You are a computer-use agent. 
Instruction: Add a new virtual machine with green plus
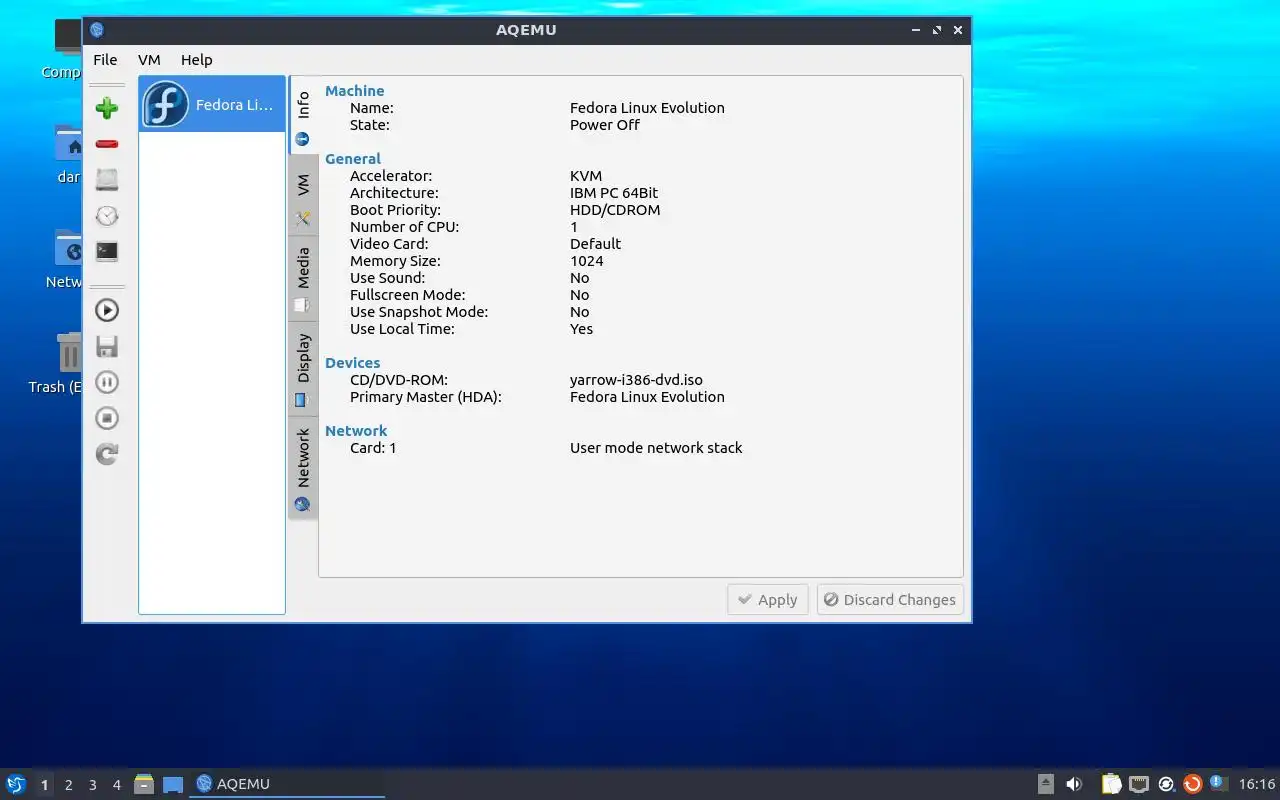(x=107, y=108)
